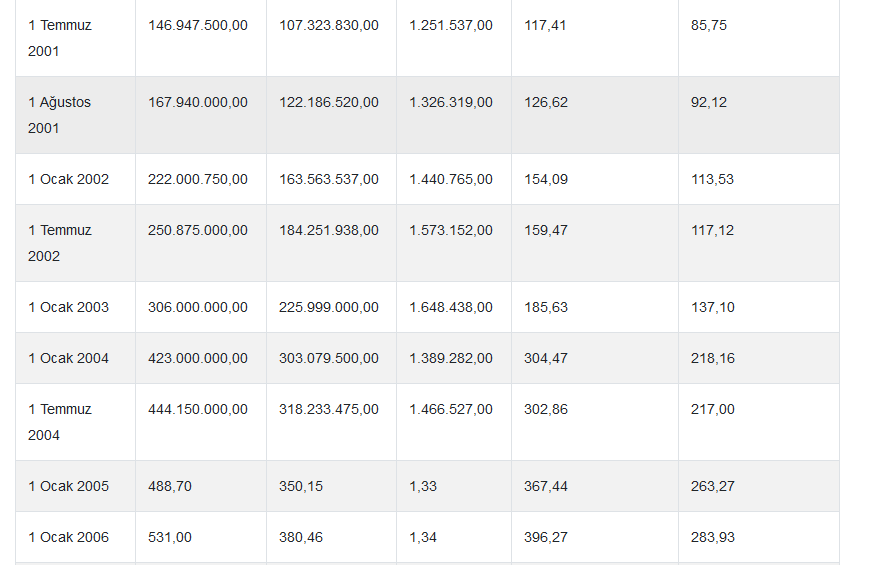Click the 1 Ocak 2003 date cell
The image size is (870, 565).
click(x=69, y=307)
